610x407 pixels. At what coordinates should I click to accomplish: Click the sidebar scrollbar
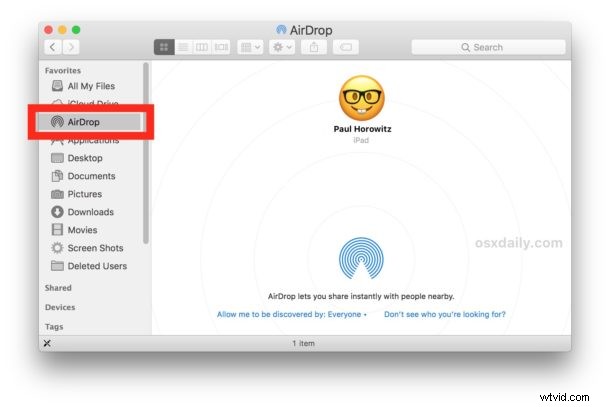(x=146, y=153)
